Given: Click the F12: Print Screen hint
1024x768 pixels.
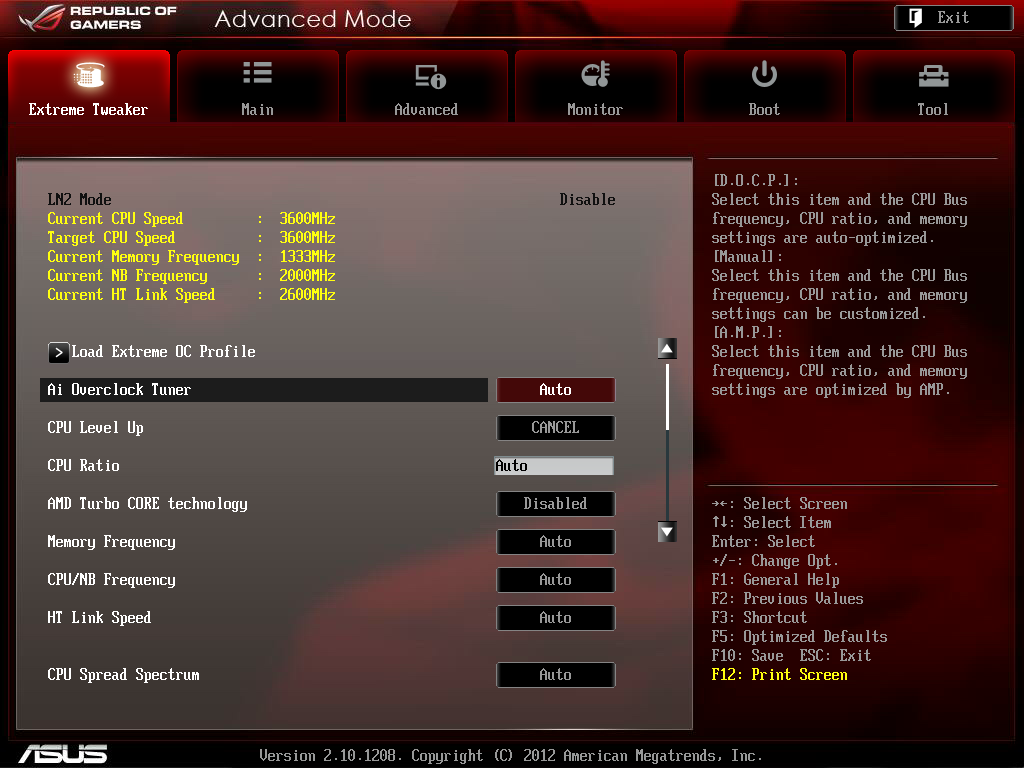Looking at the screenshot, I should [780, 675].
